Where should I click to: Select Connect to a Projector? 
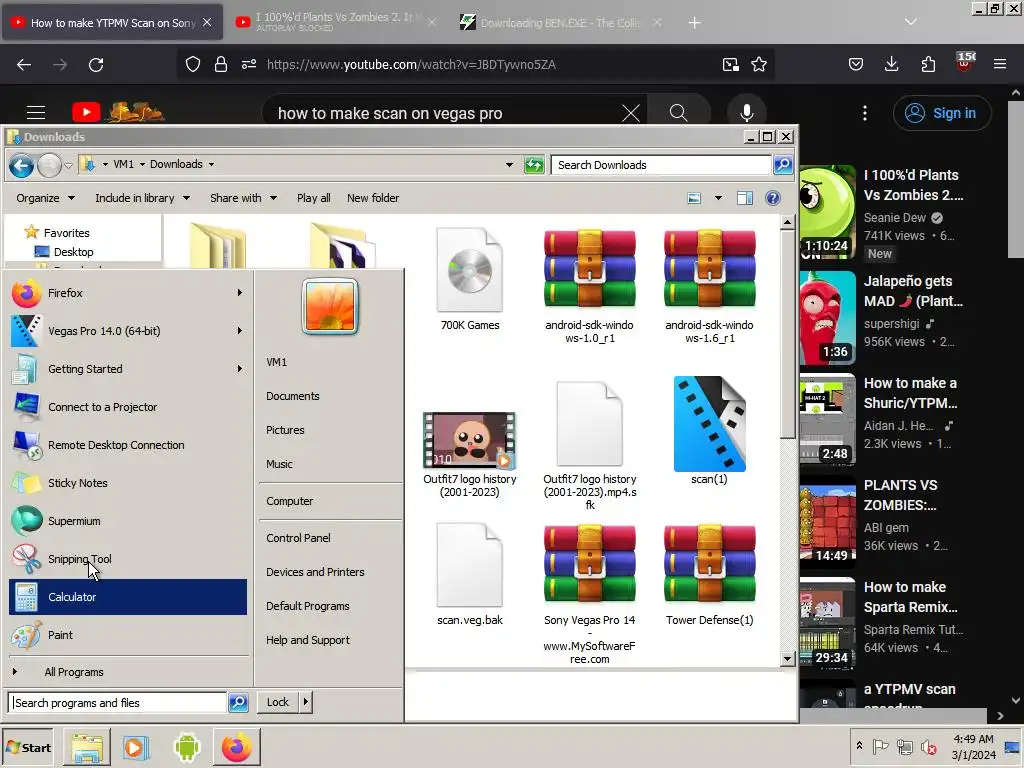click(128, 407)
